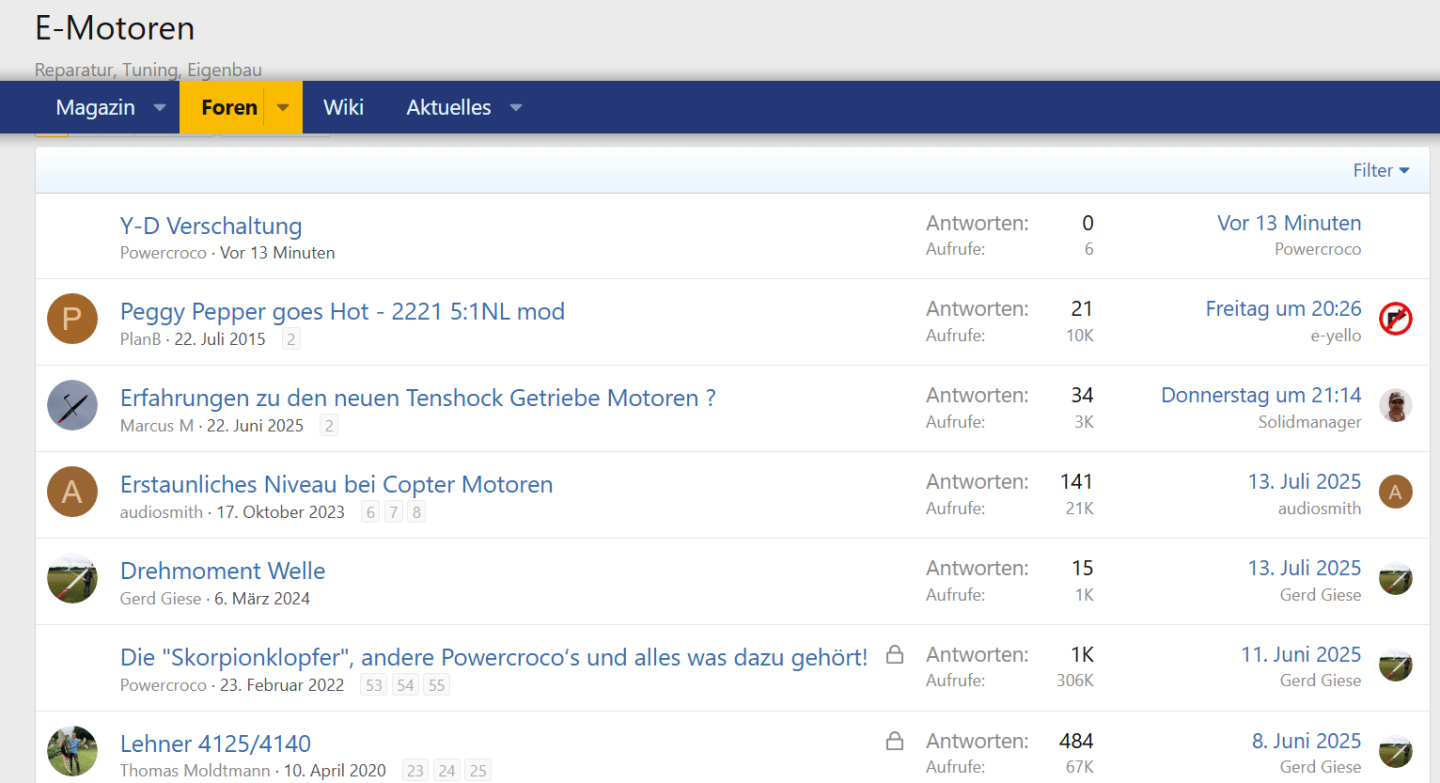Open last poster name Solidmanager
This screenshot has width=1440, height=783.
(1310, 422)
